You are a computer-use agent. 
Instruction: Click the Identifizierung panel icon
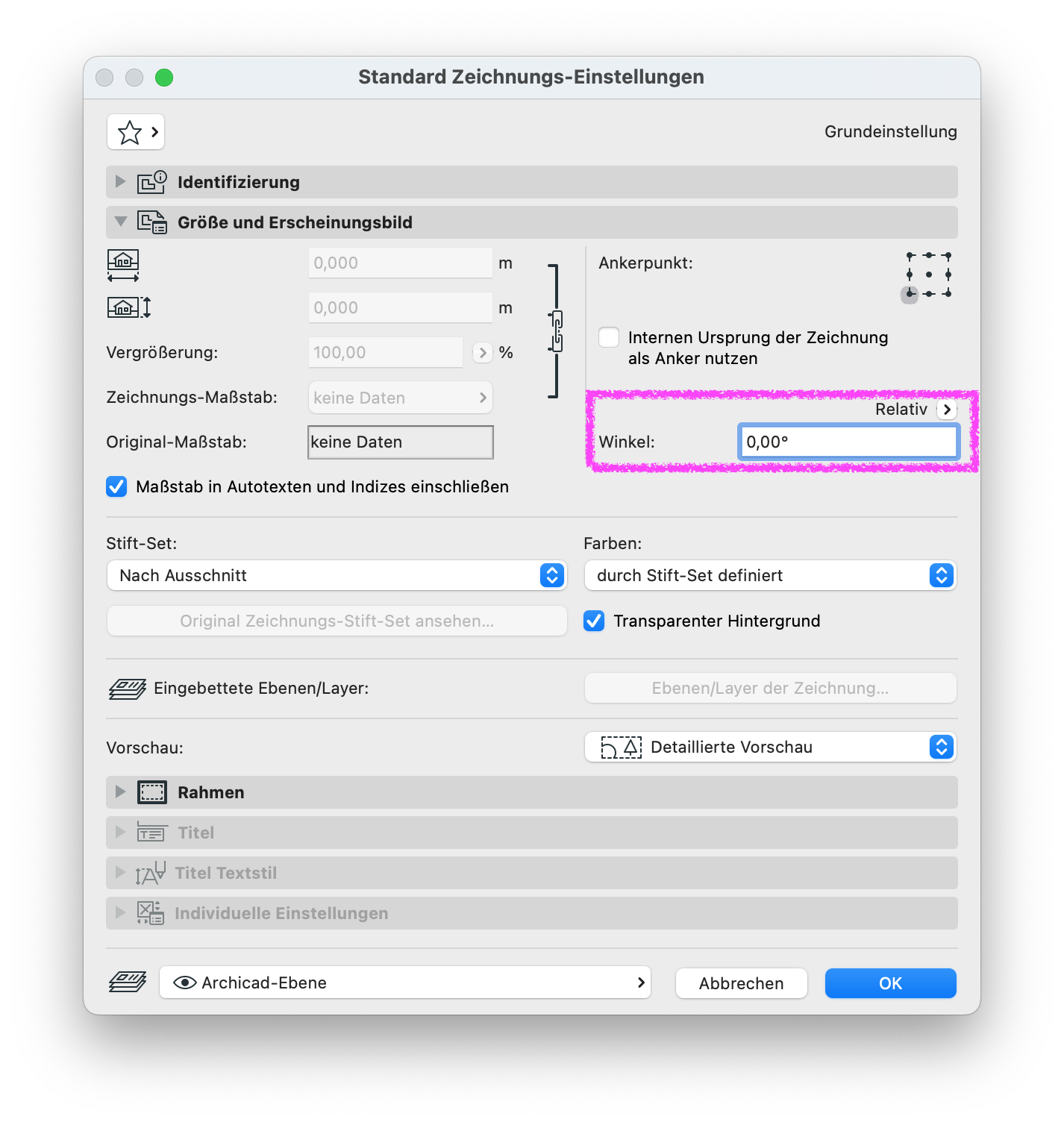(152, 182)
